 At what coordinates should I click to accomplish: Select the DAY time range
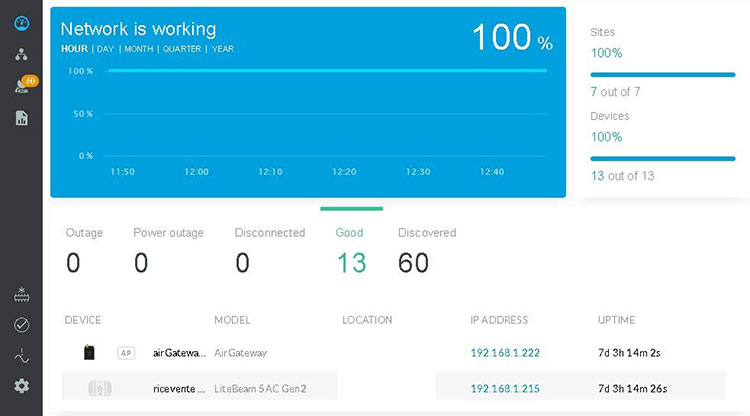(x=105, y=49)
